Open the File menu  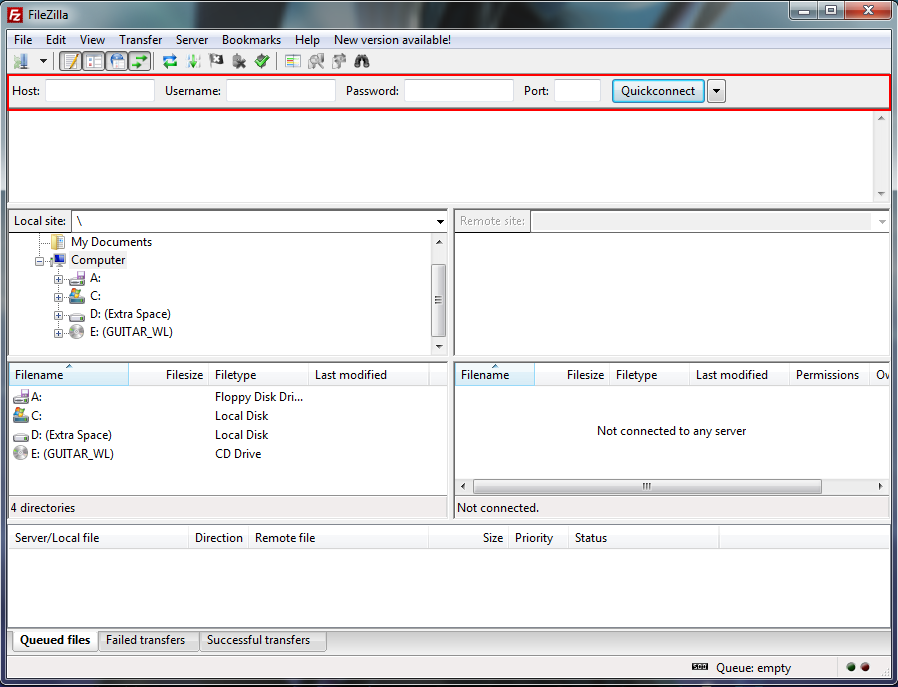pyautogui.click(x=23, y=40)
